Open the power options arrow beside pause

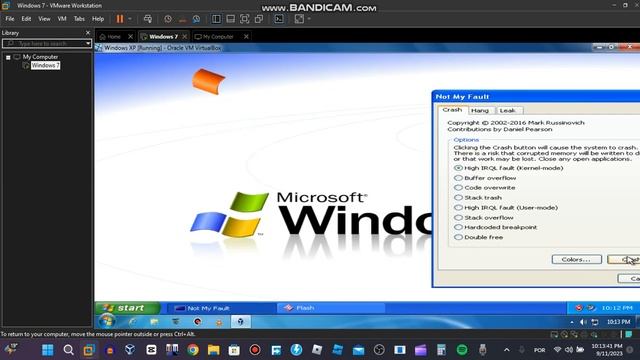pyautogui.click(x=130, y=19)
